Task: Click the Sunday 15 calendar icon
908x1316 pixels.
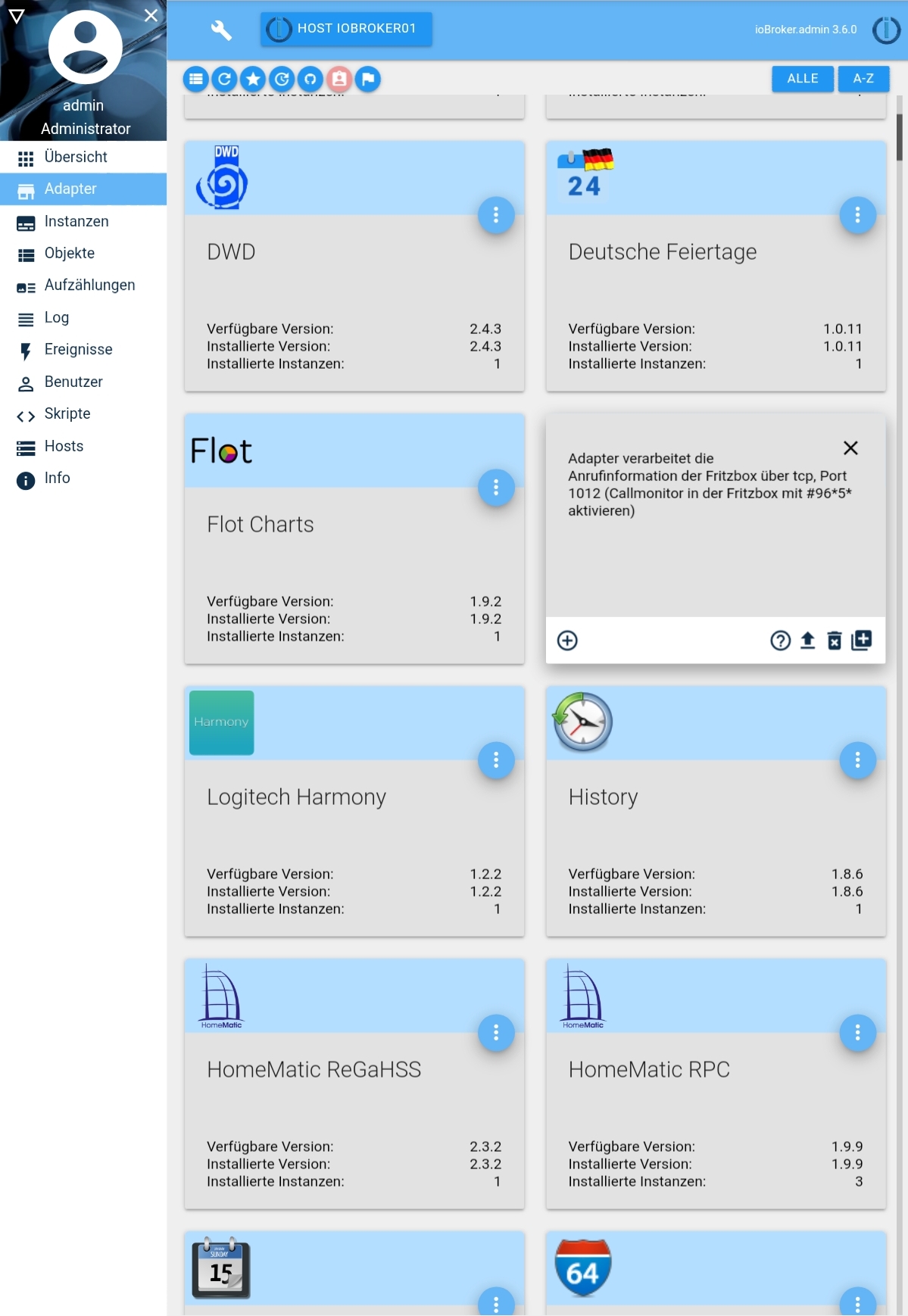Action: tap(220, 1268)
